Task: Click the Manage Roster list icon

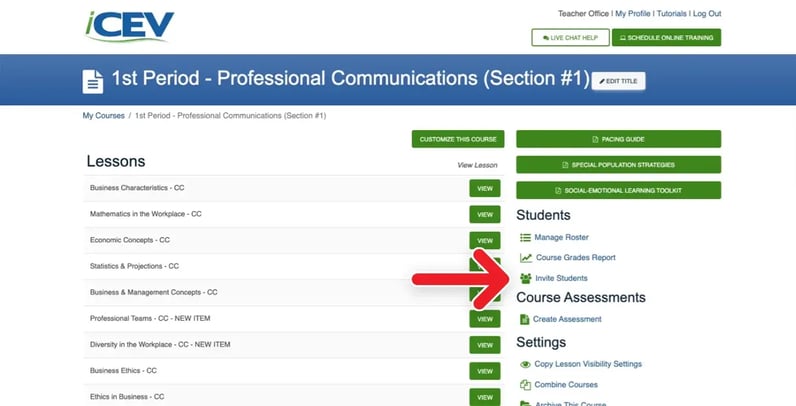Action: click(525, 238)
